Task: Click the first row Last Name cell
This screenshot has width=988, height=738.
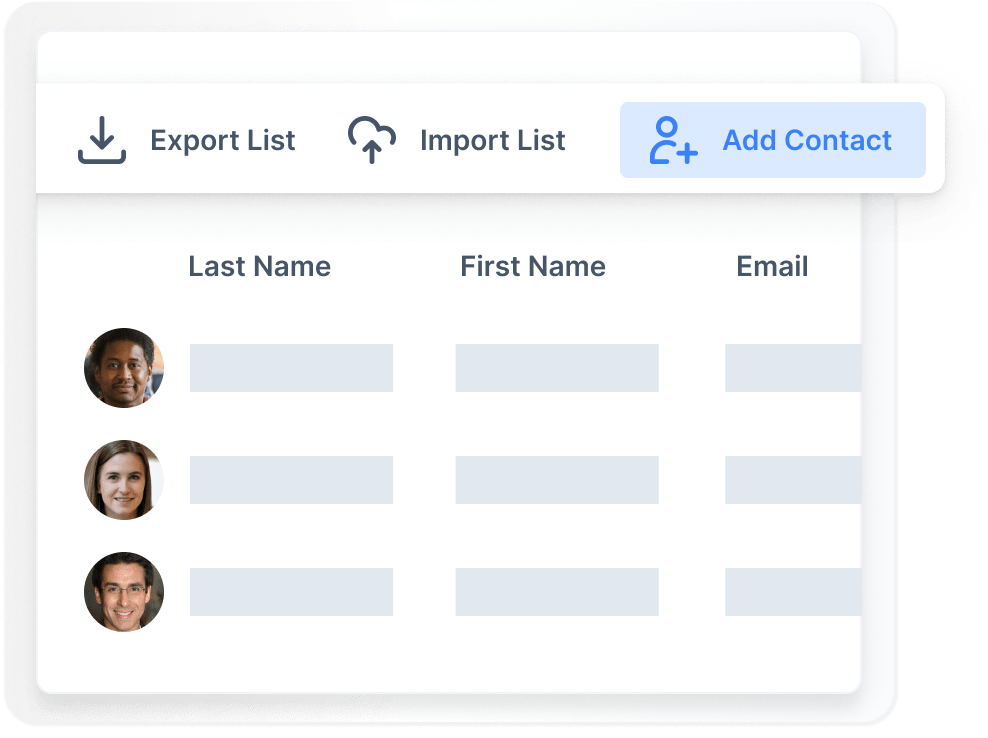Action: coord(291,368)
